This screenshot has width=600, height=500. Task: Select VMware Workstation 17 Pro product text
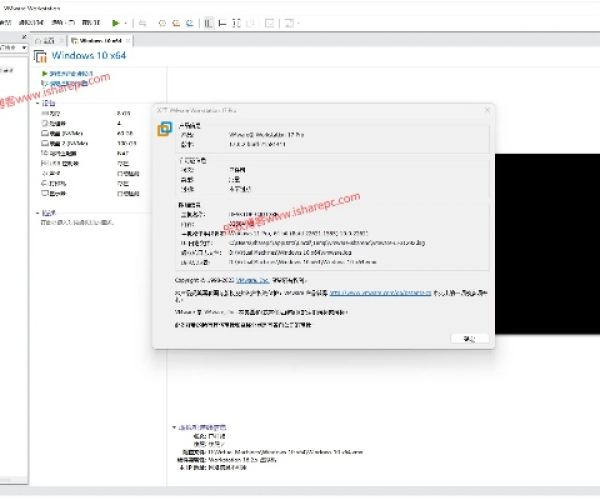click(266, 135)
